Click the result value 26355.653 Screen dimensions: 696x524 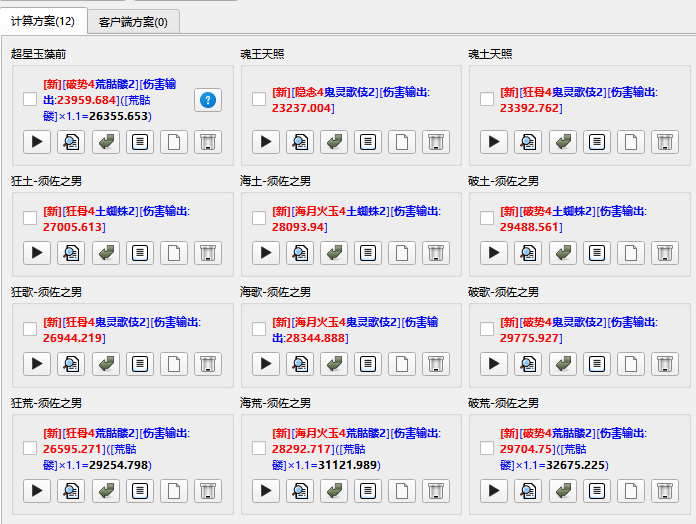[118, 116]
